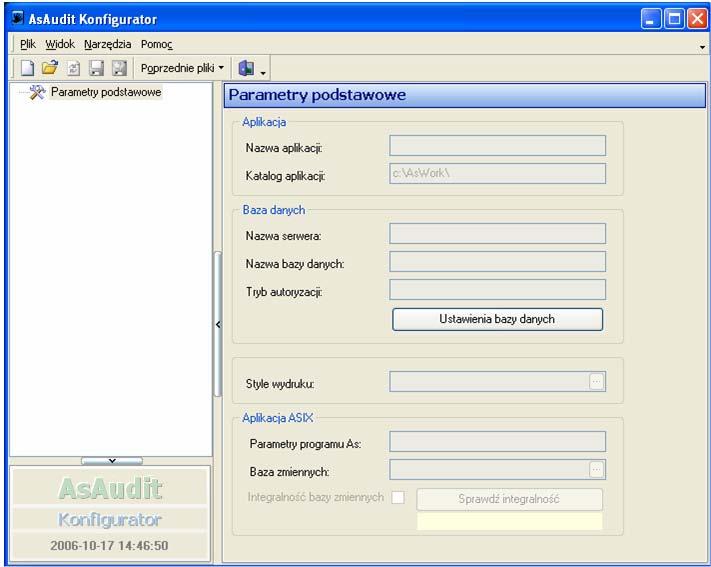Close the AsAudit Konfigurator window
The image size is (711, 567).
697,19
